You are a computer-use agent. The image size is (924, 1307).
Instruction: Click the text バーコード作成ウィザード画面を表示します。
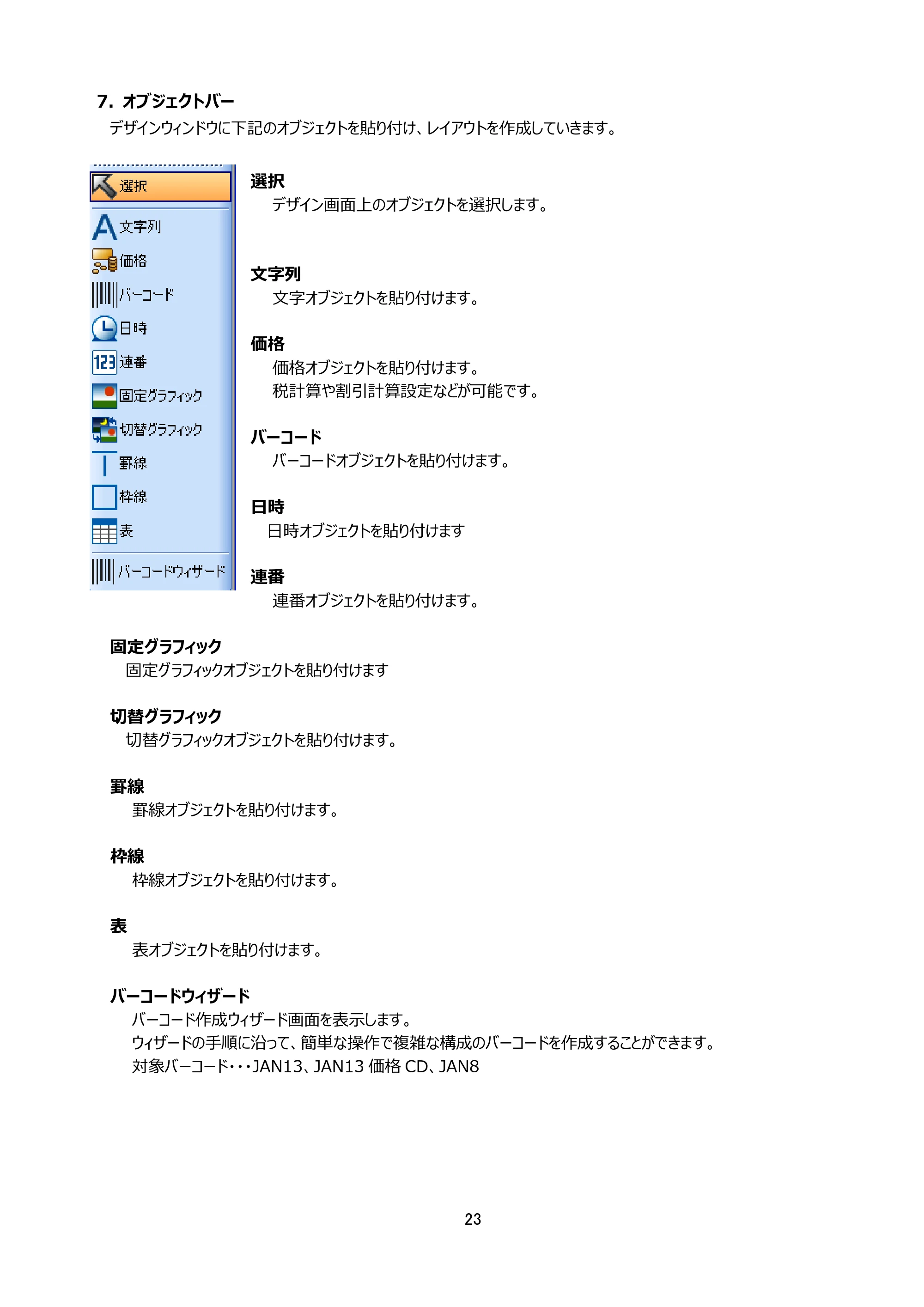(272, 1020)
